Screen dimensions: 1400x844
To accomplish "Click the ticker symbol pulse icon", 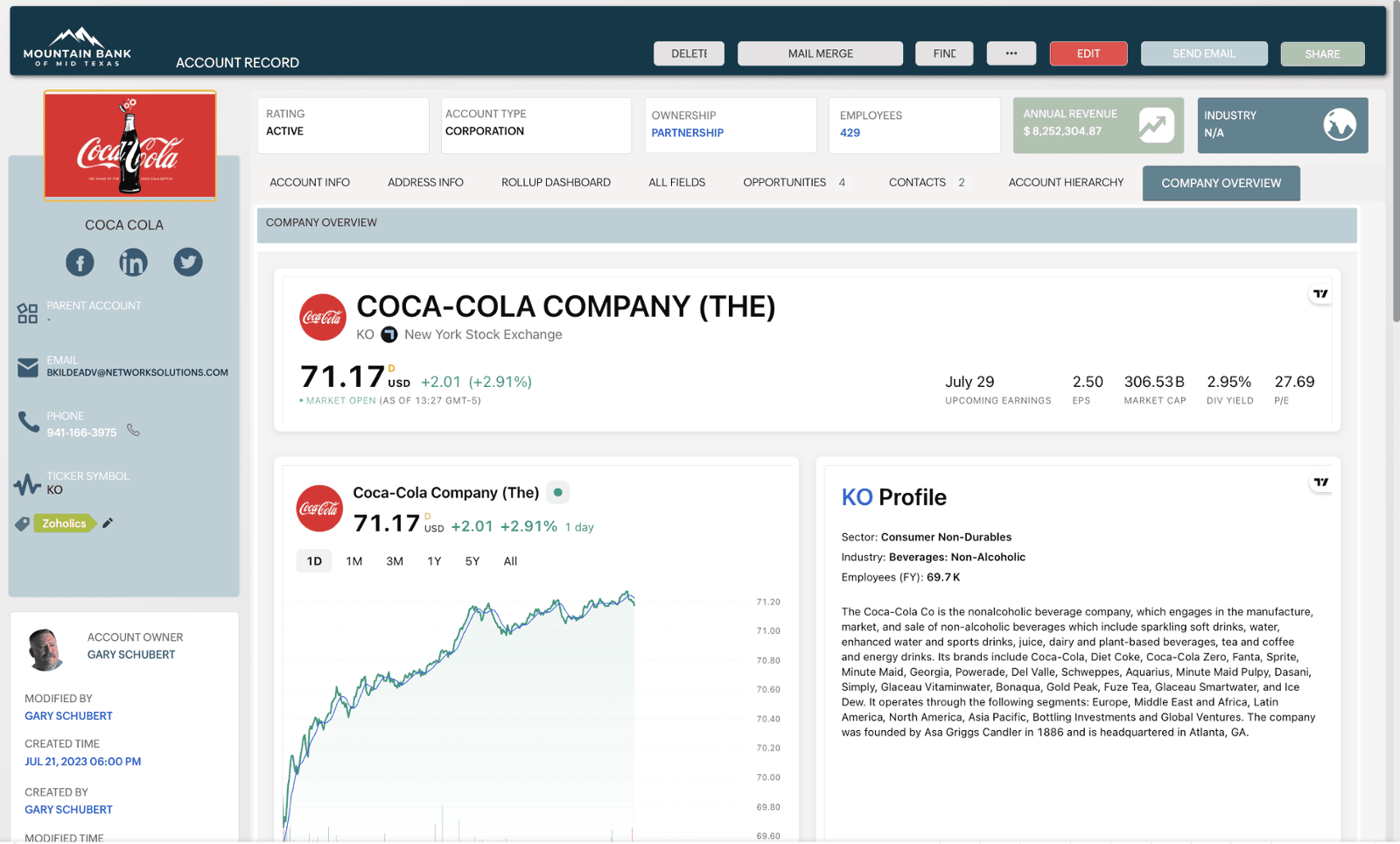I will point(27,484).
